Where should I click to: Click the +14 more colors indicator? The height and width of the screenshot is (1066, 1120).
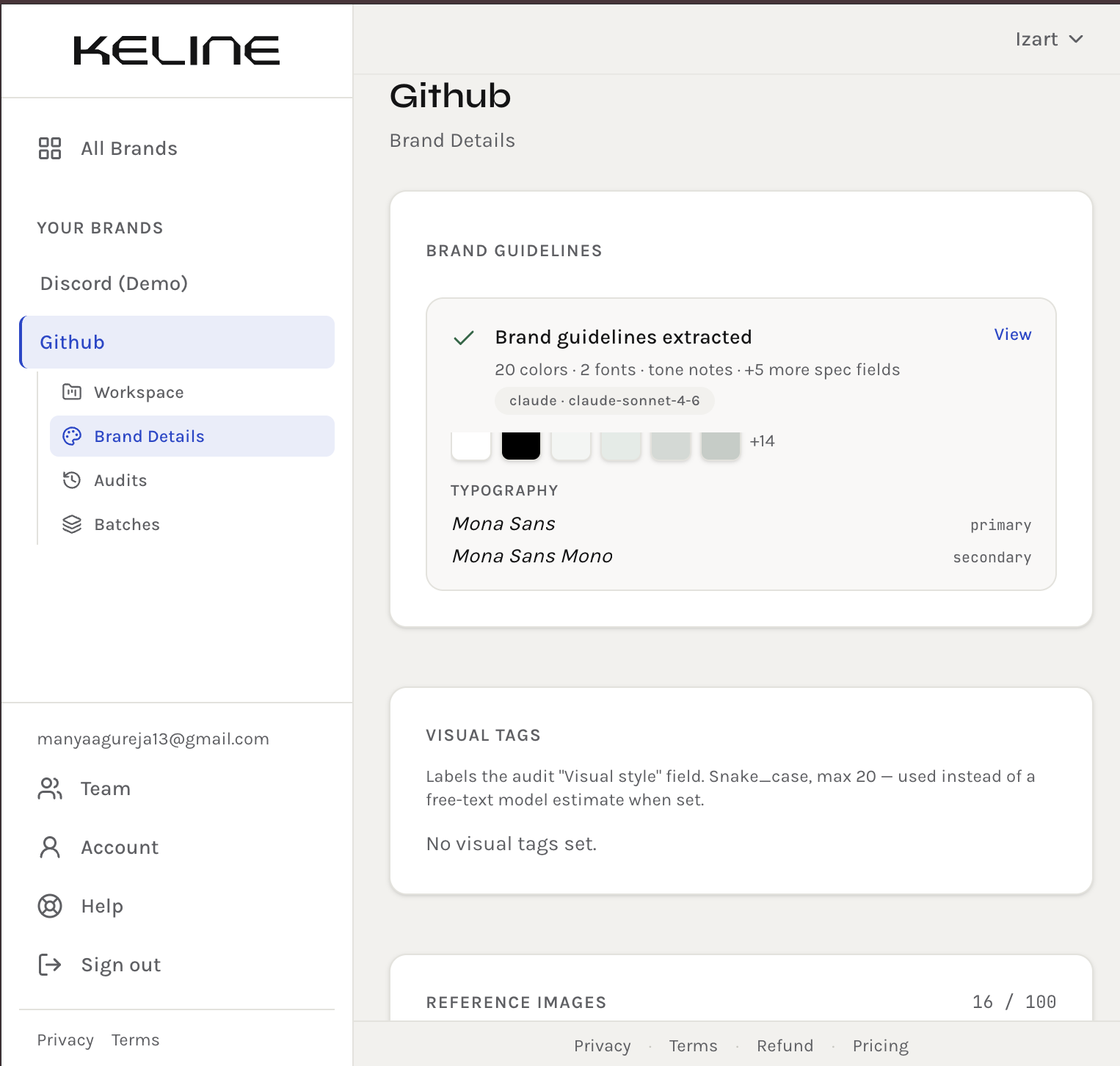click(763, 441)
